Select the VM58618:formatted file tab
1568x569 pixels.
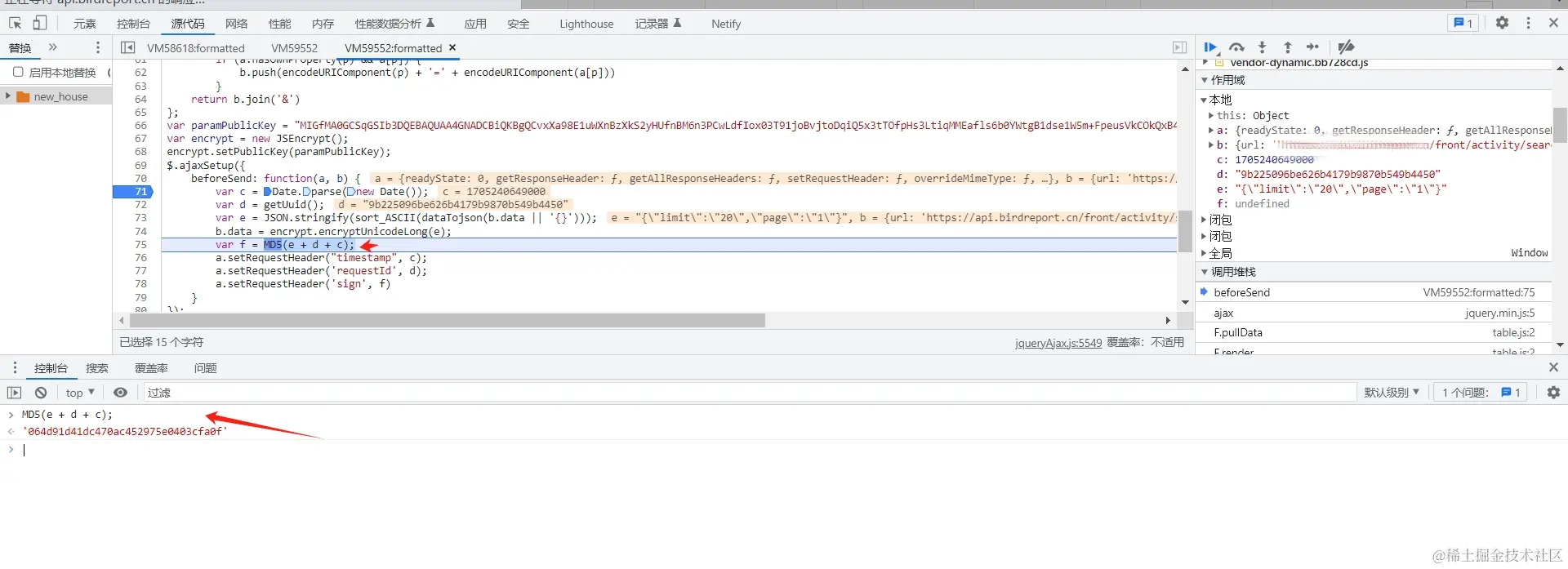(x=196, y=48)
